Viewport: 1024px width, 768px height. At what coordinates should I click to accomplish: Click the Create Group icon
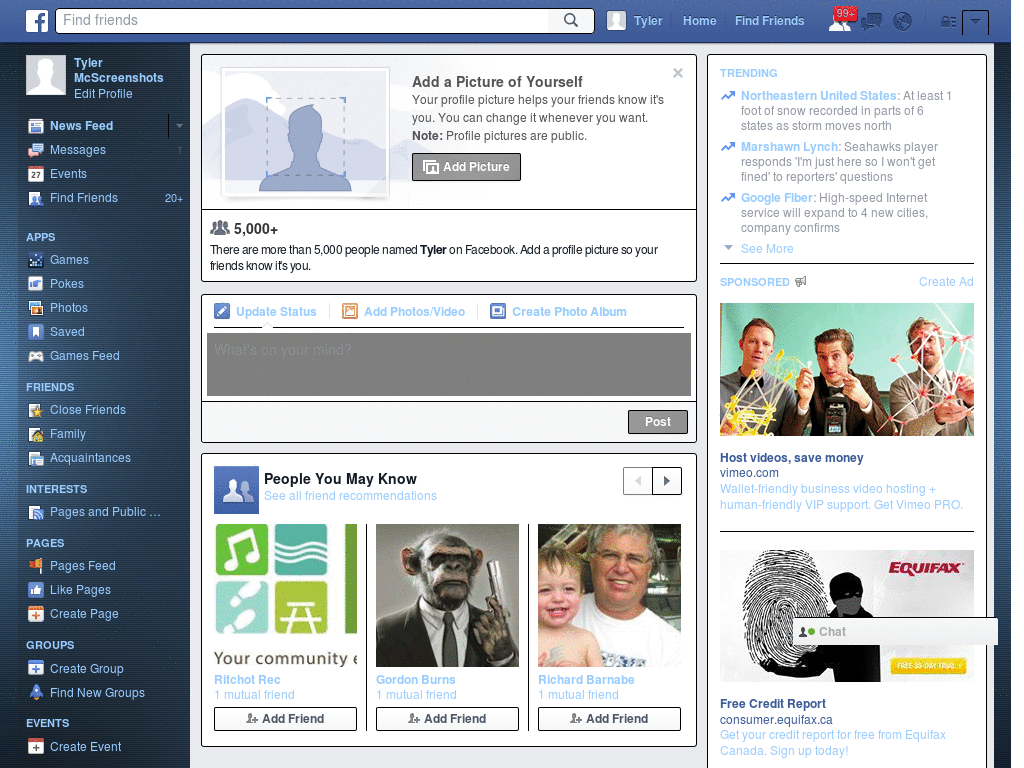point(36,669)
